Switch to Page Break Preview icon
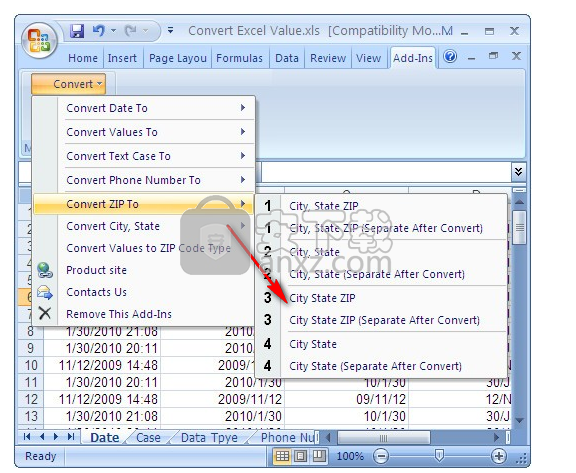 tap(318, 456)
